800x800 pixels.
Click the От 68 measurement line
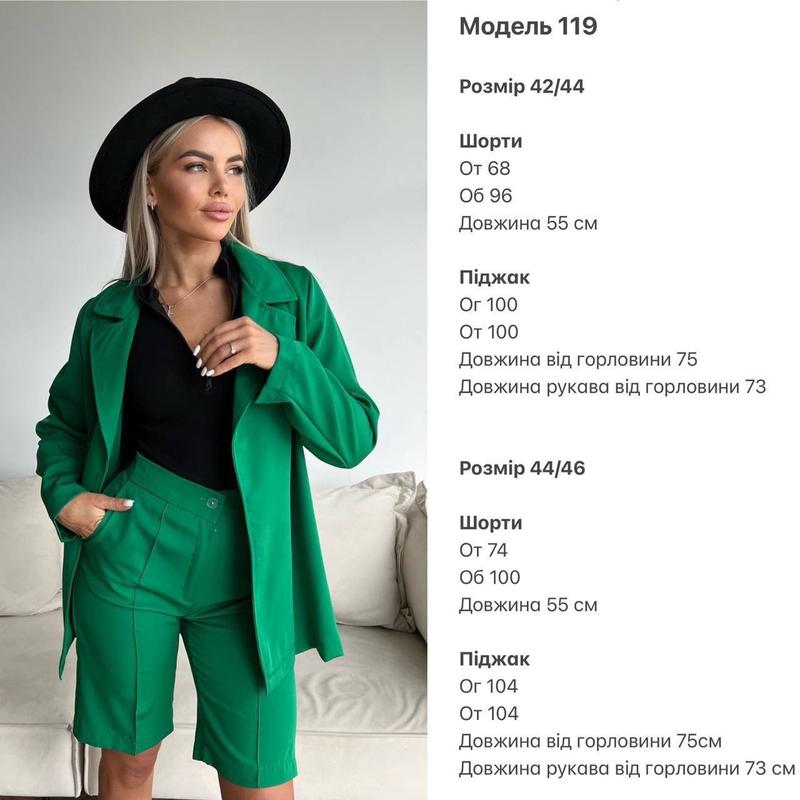point(484,168)
